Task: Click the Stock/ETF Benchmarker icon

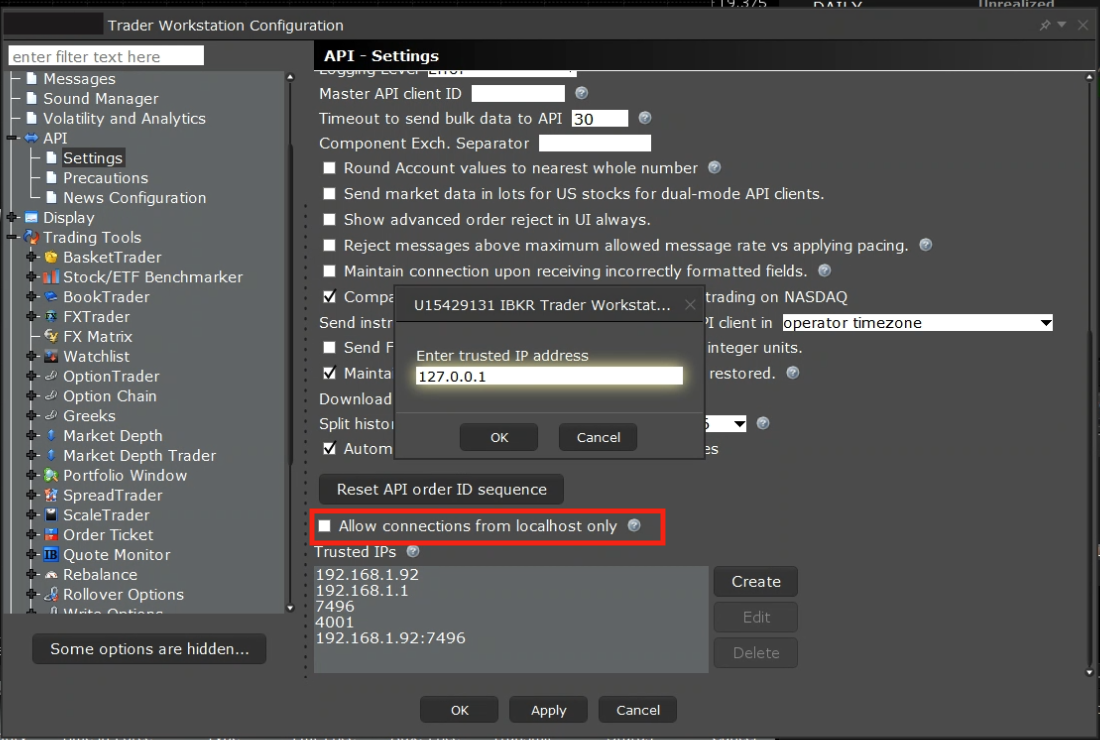Action: click(x=51, y=277)
